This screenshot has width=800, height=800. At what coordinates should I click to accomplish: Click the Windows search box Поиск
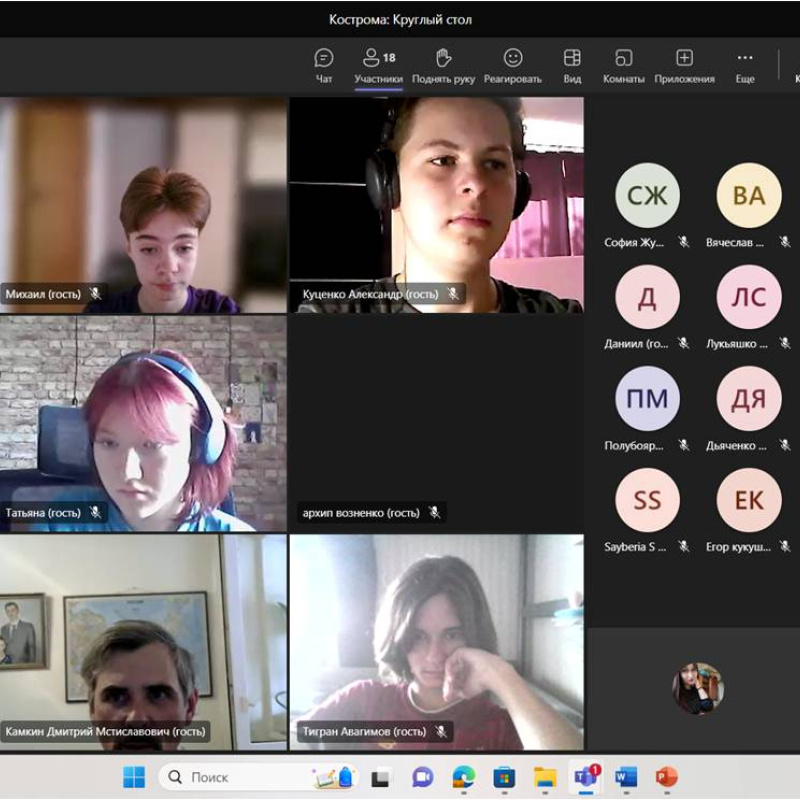click(x=240, y=777)
